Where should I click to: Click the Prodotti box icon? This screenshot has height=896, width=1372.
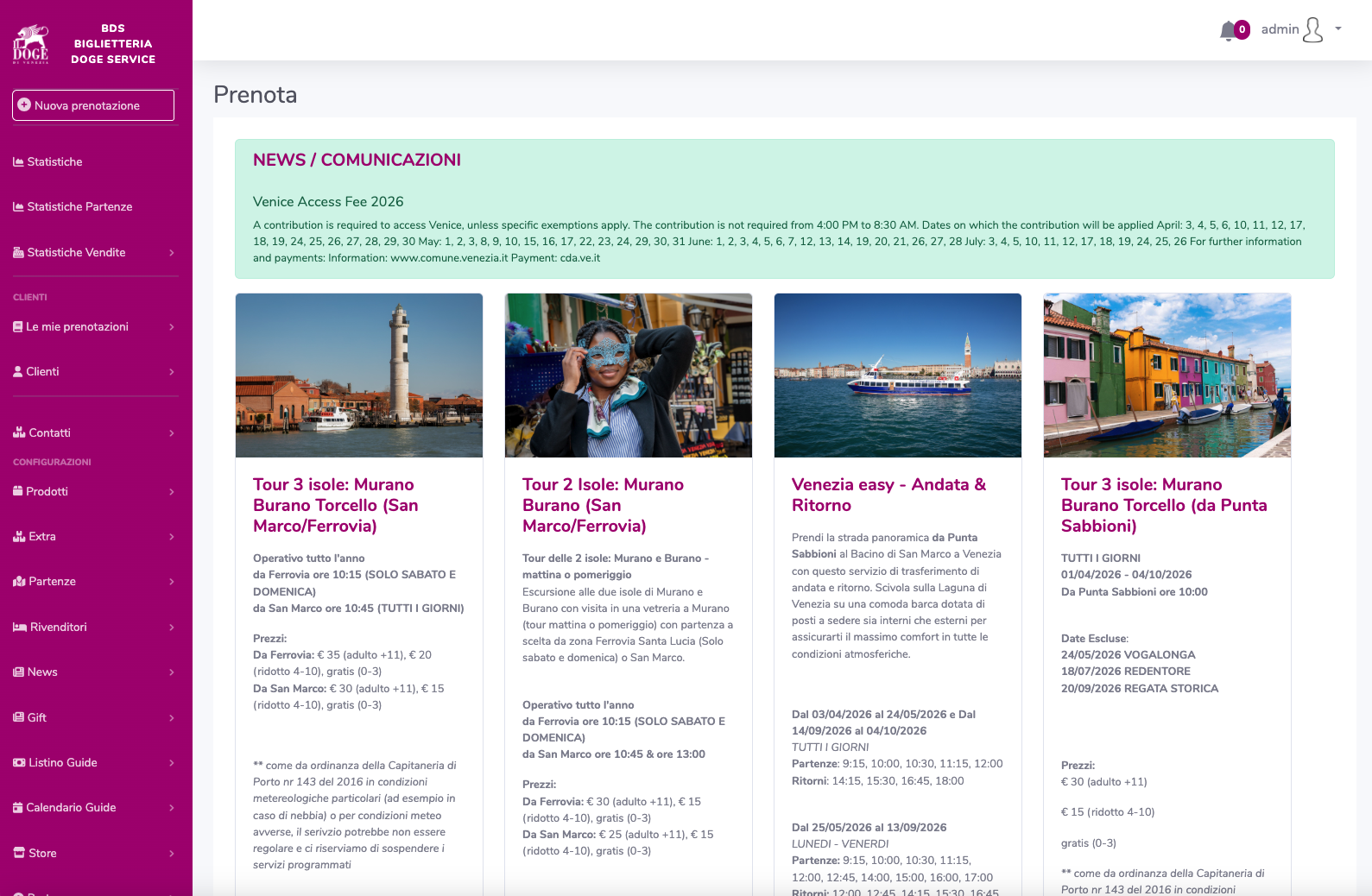(x=18, y=491)
